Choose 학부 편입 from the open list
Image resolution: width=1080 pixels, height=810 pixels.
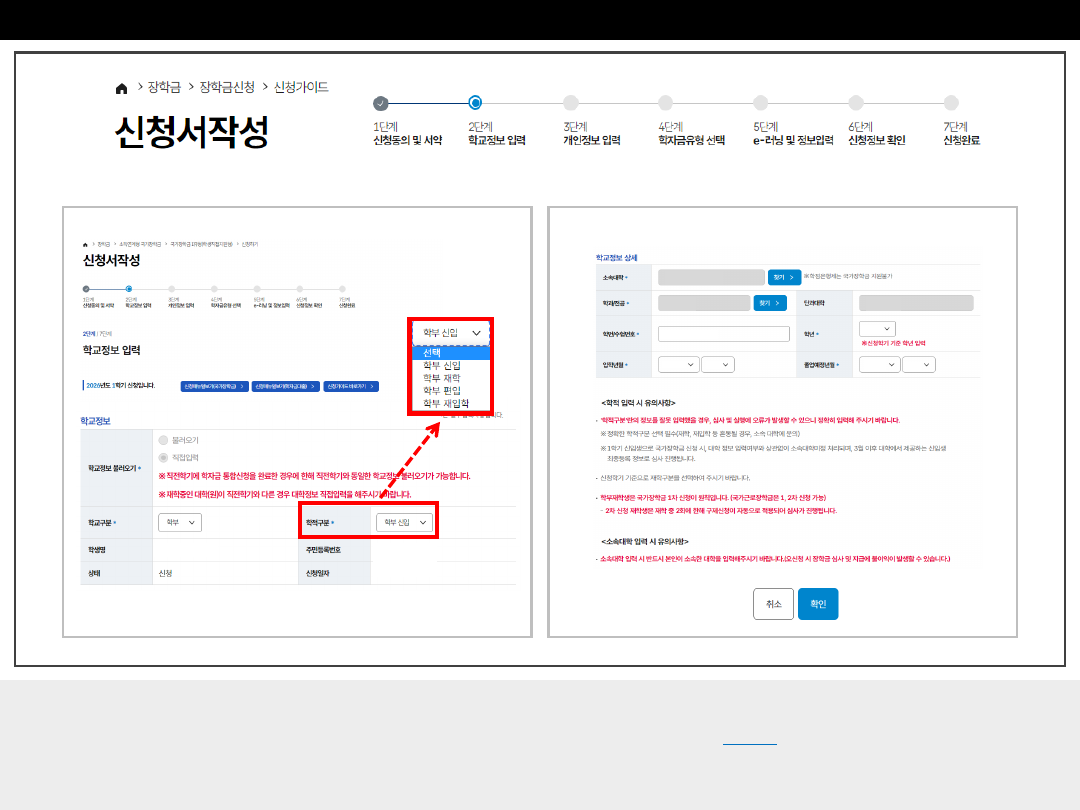[x=441, y=391]
